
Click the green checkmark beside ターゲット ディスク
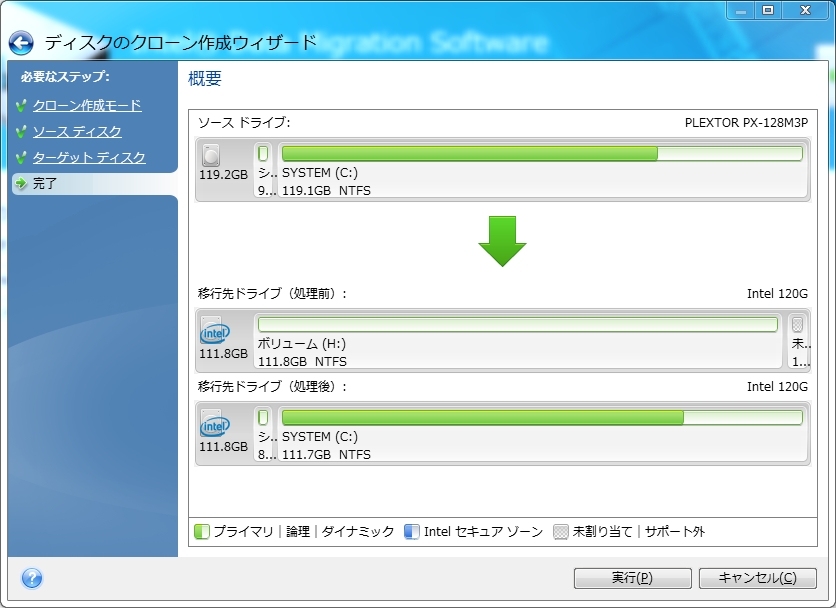pos(21,158)
